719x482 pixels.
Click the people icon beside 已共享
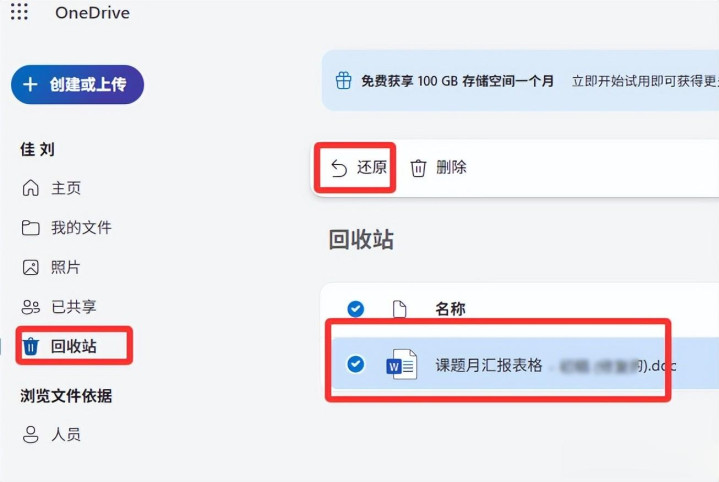pos(31,307)
